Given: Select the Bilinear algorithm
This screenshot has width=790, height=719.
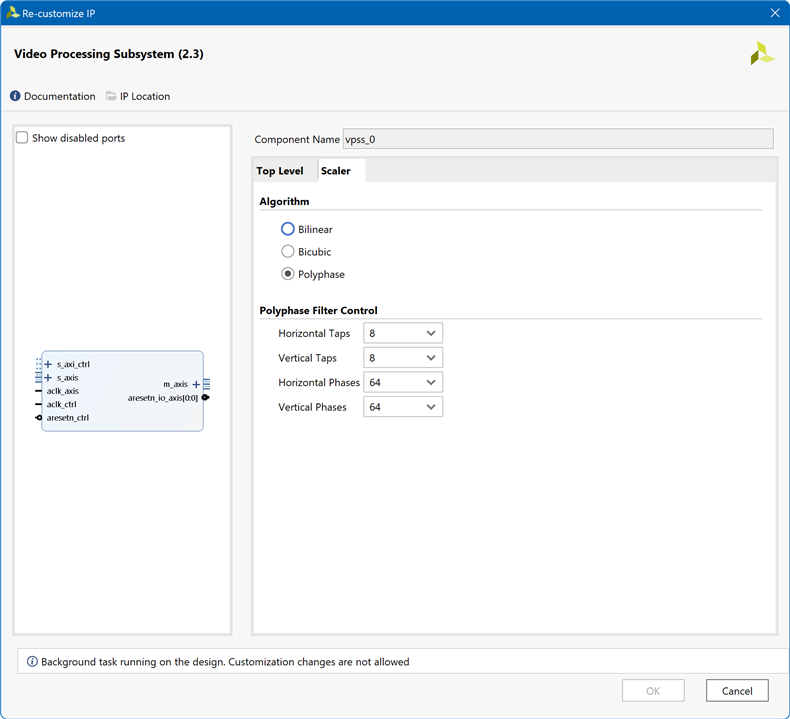Looking at the screenshot, I should (288, 229).
